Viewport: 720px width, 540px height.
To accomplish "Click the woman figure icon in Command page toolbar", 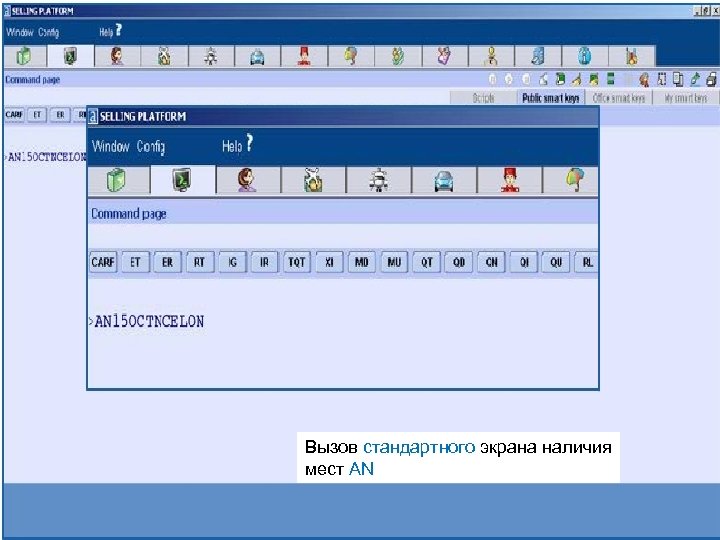I will tap(644, 79).
